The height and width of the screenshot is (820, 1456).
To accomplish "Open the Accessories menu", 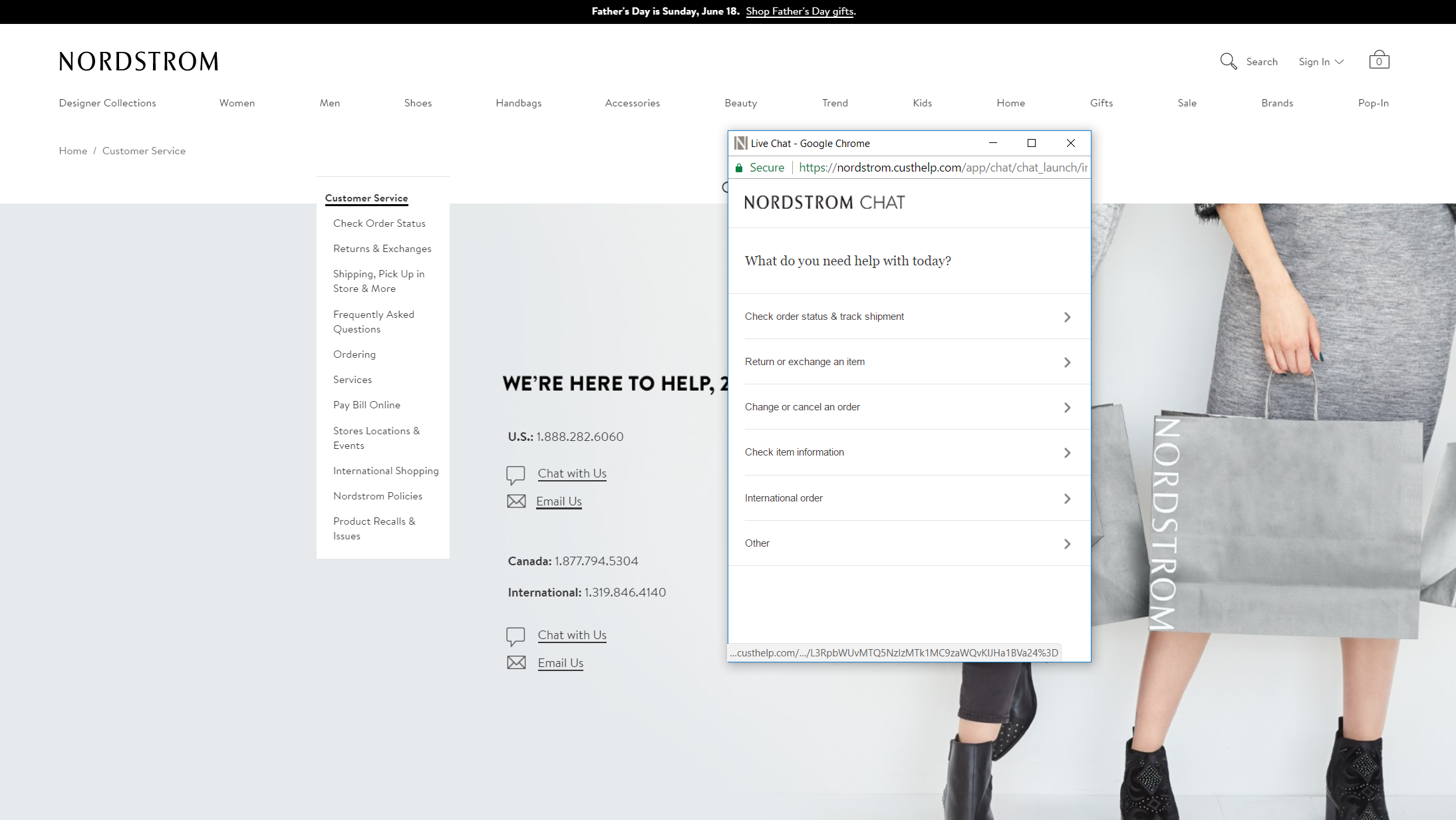I will (632, 103).
